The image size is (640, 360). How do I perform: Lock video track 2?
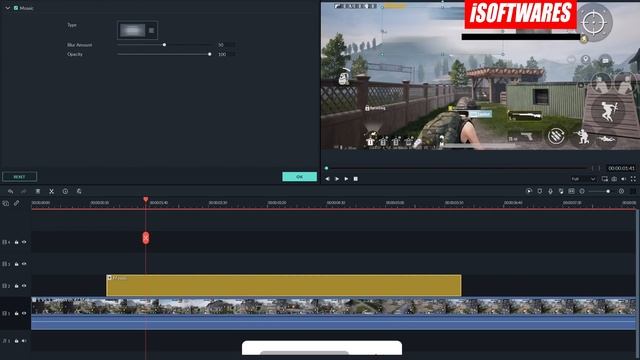16,286
